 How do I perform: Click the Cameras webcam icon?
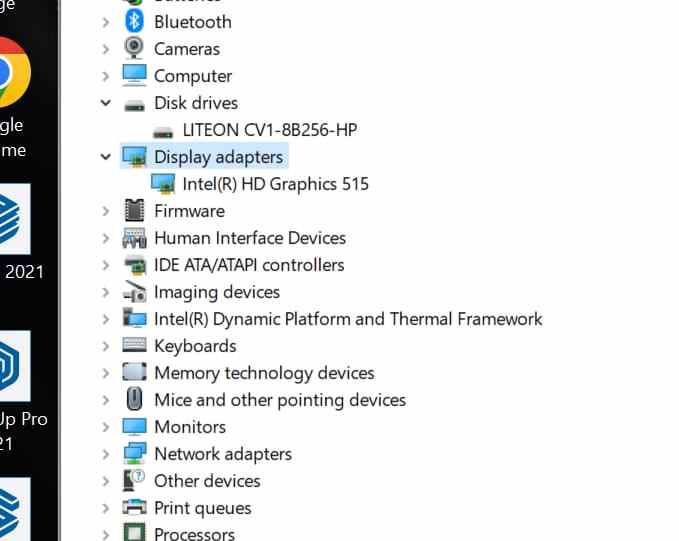tap(134, 48)
